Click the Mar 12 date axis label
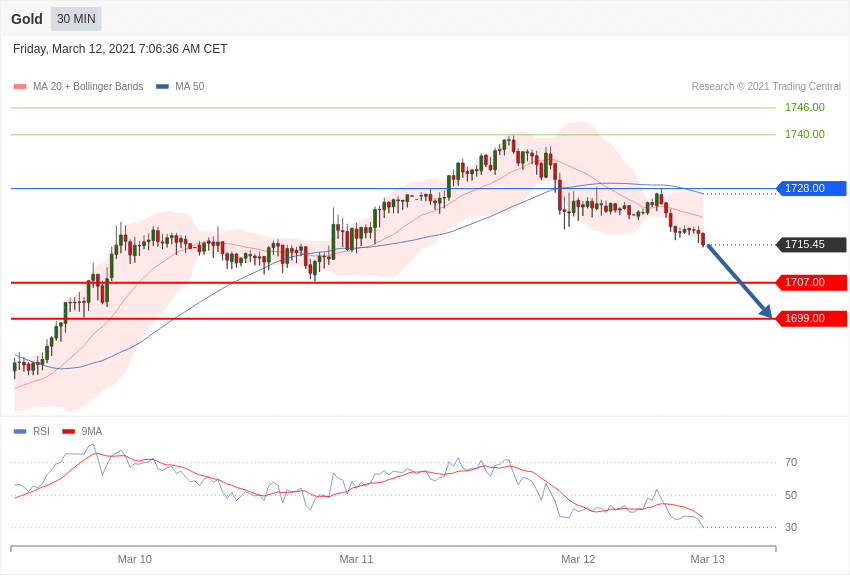The image size is (850, 576). (578, 559)
